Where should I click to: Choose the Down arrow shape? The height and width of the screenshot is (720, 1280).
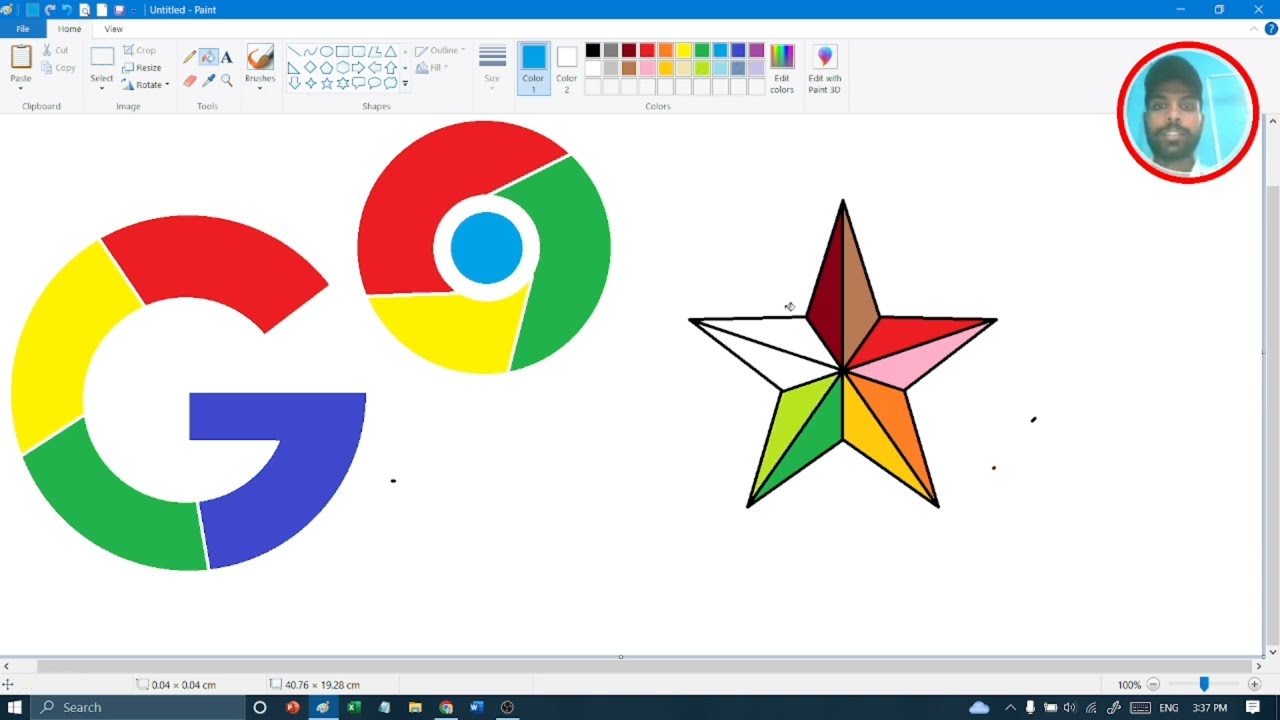[294, 83]
